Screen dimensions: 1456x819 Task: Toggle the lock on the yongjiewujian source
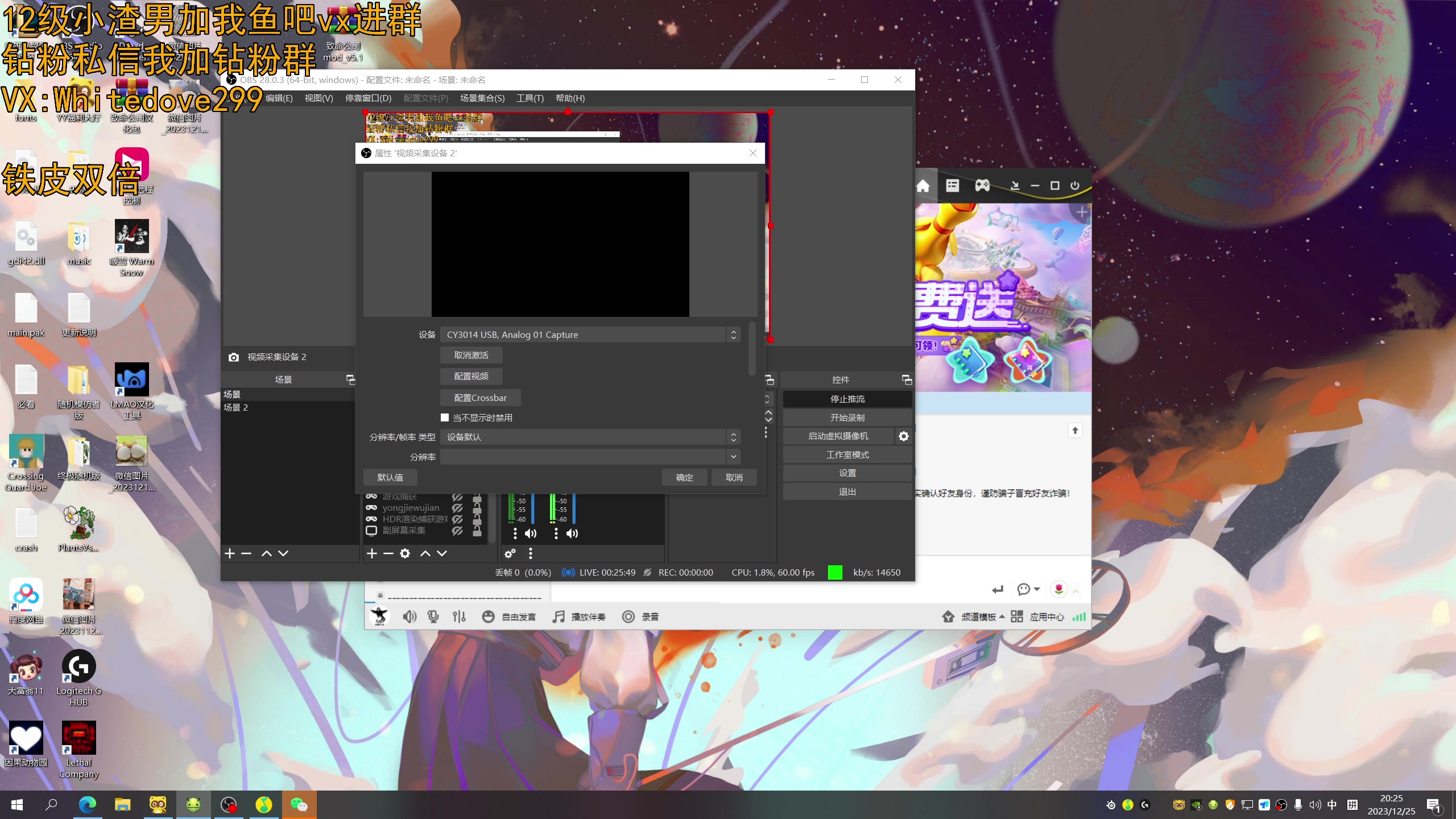(x=477, y=510)
